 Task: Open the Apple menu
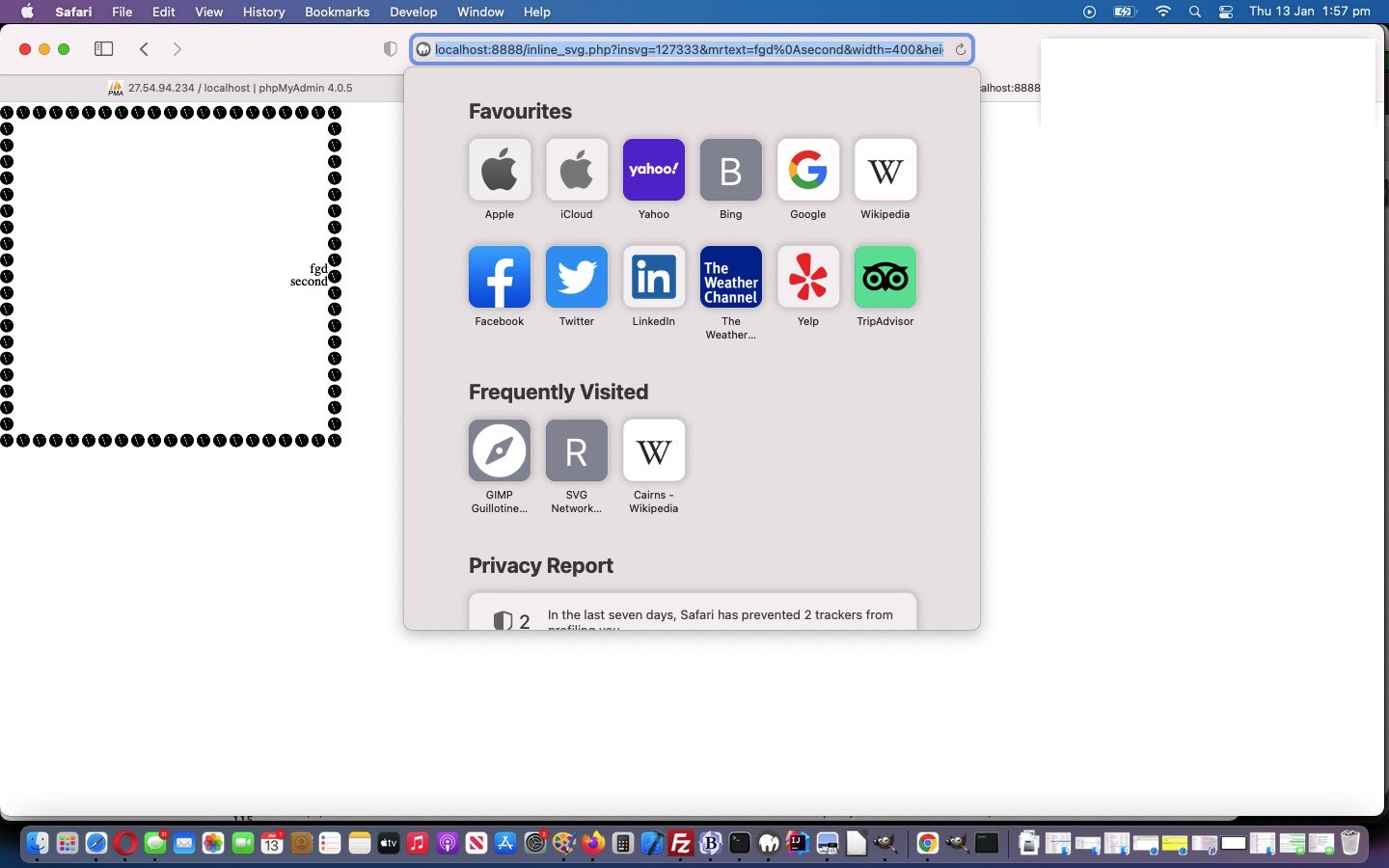click(27, 12)
